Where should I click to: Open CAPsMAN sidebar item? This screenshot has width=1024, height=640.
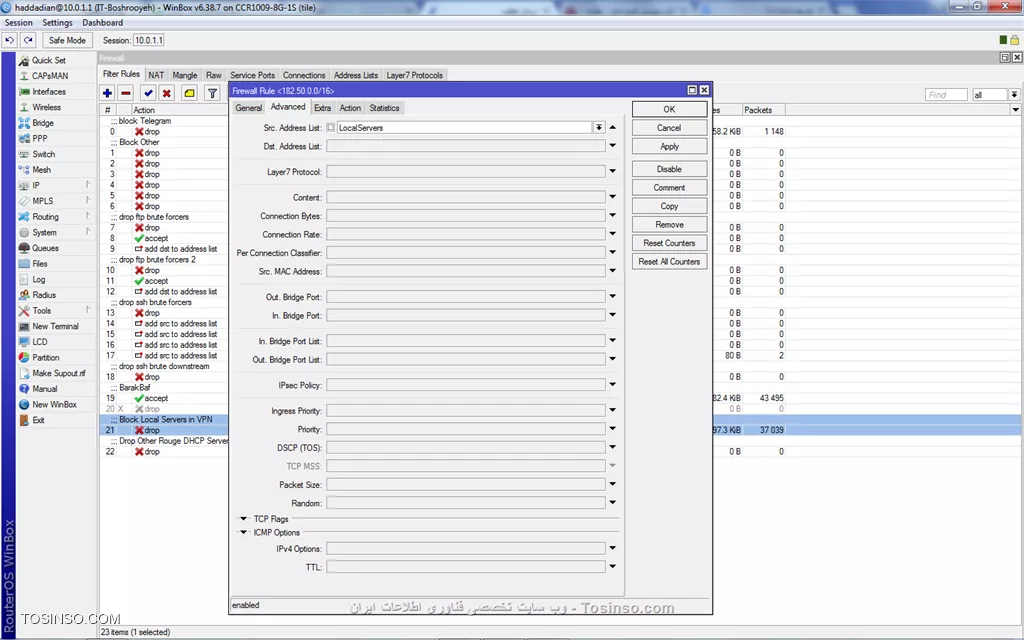pyautogui.click(x=50, y=76)
